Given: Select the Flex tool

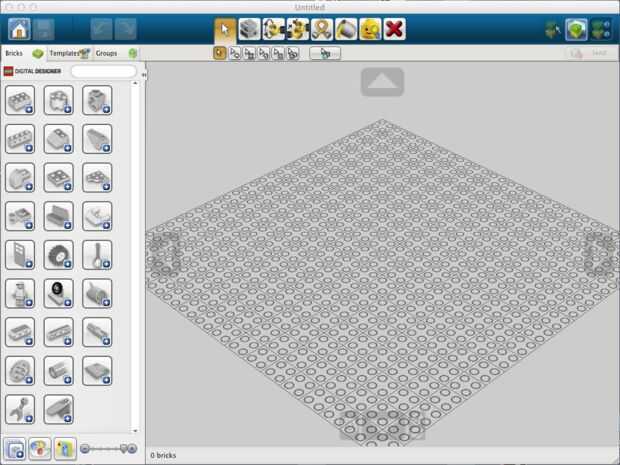Looking at the screenshot, I should tap(322, 29).
